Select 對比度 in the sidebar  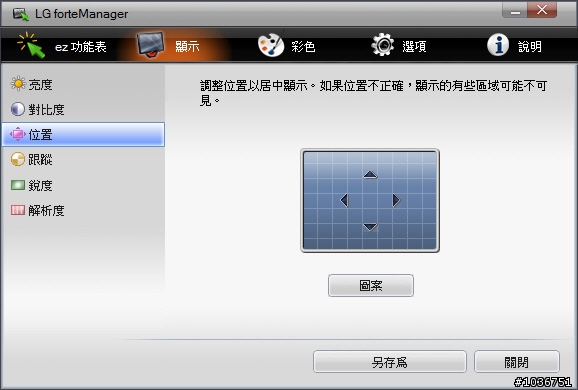click(83, 109)
